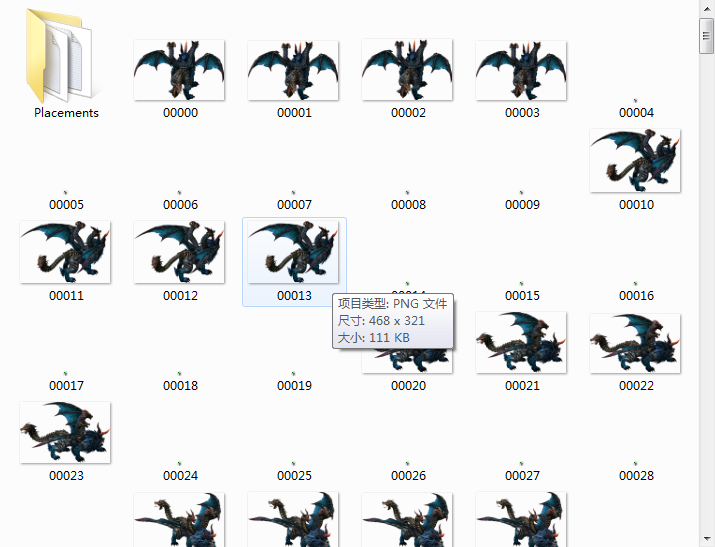Click file name 00008
The width and height of the screenshot is (715, 547).
click(x=408, y=204)
